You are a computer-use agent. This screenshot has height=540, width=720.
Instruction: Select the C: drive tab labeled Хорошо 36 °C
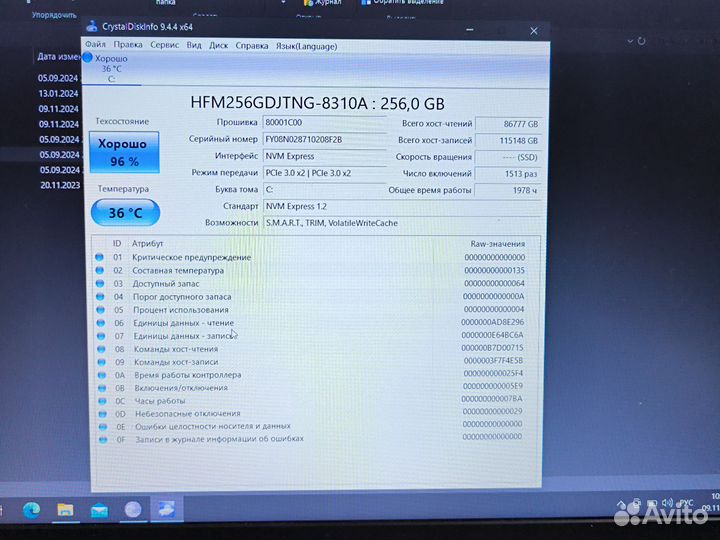(x=111, y=68)
